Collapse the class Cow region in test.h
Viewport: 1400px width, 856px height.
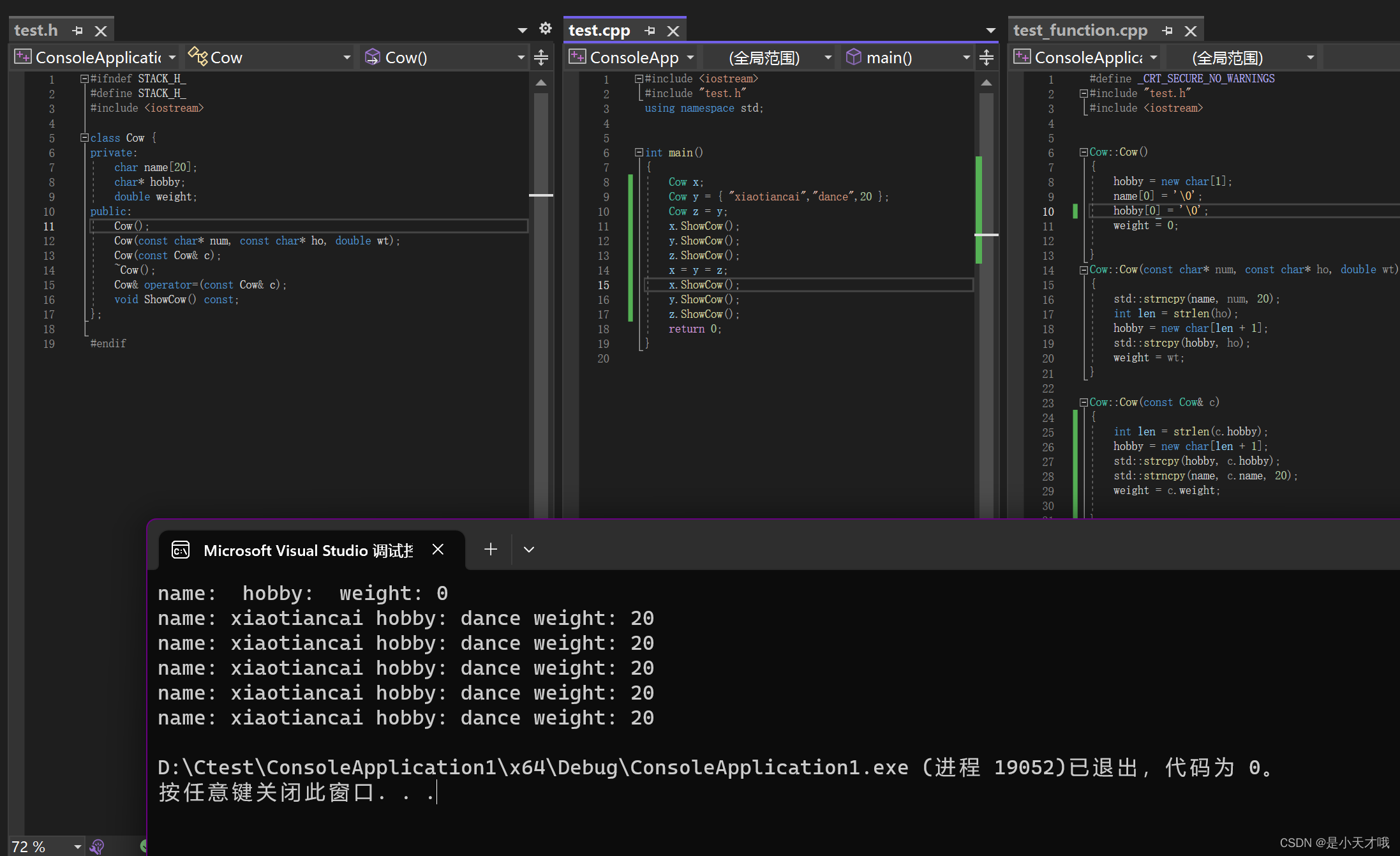[x=84, y=138]
